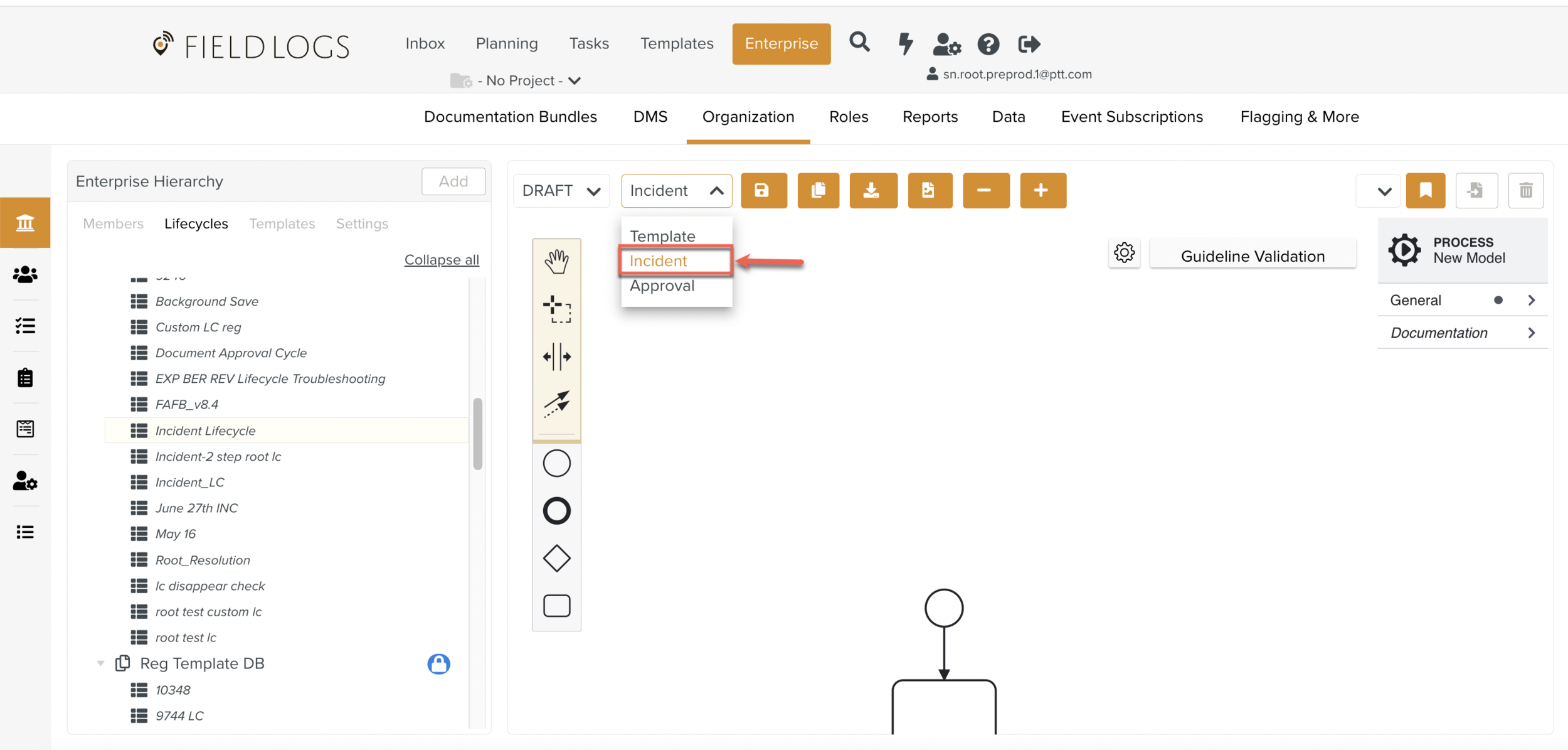
Task: Choose Approval from the type menu
Action: click(662, 286)
